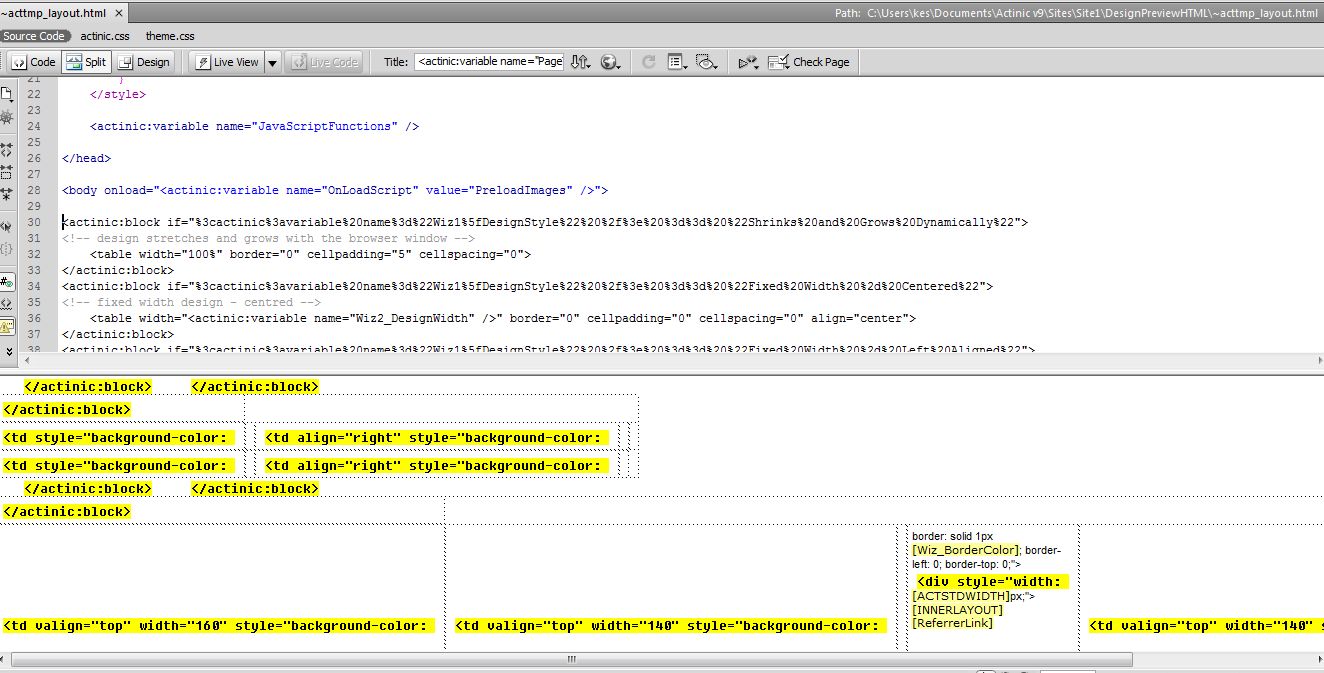The width and height of the screenshot is (1324, 673).
Task: Toggle Live View mode
Action: pyautogui.click(x=227, y=62)
